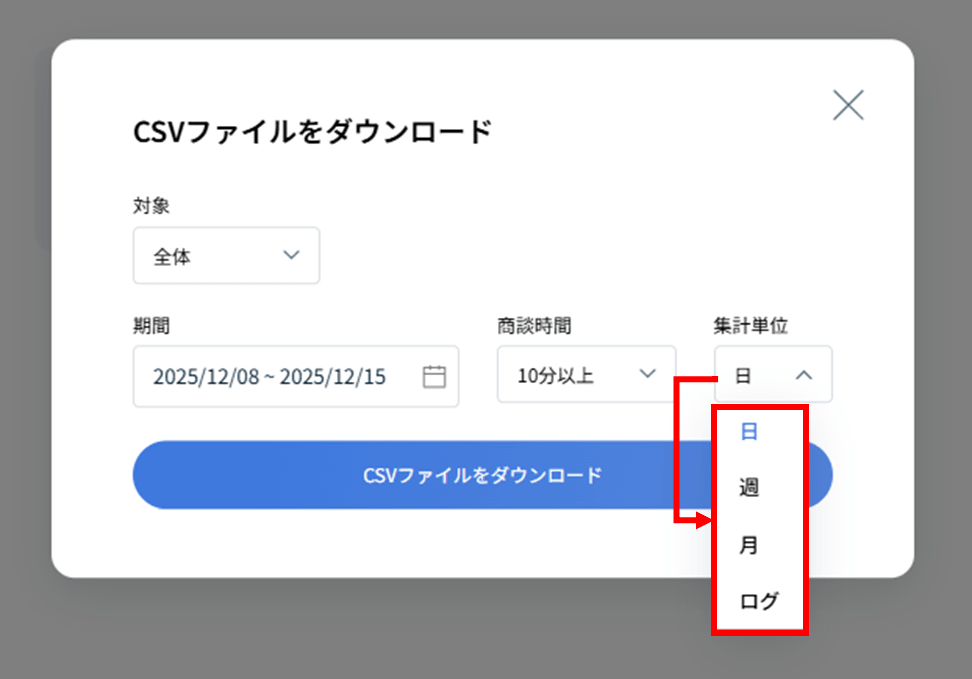
Task: Click the chevron arrow in 商談時間 dropdown
Action: click(x=648, y=374)
